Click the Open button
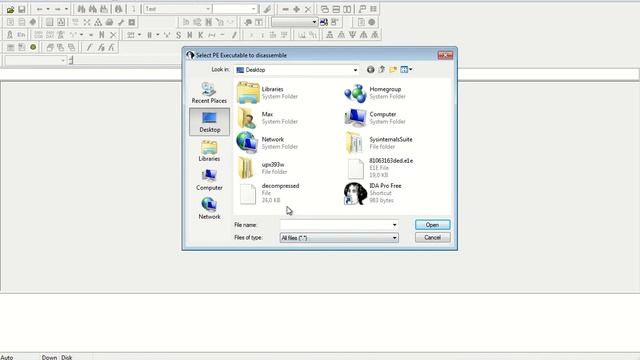Viewport: 640px width, 360px height. click(x=432, y=225)
